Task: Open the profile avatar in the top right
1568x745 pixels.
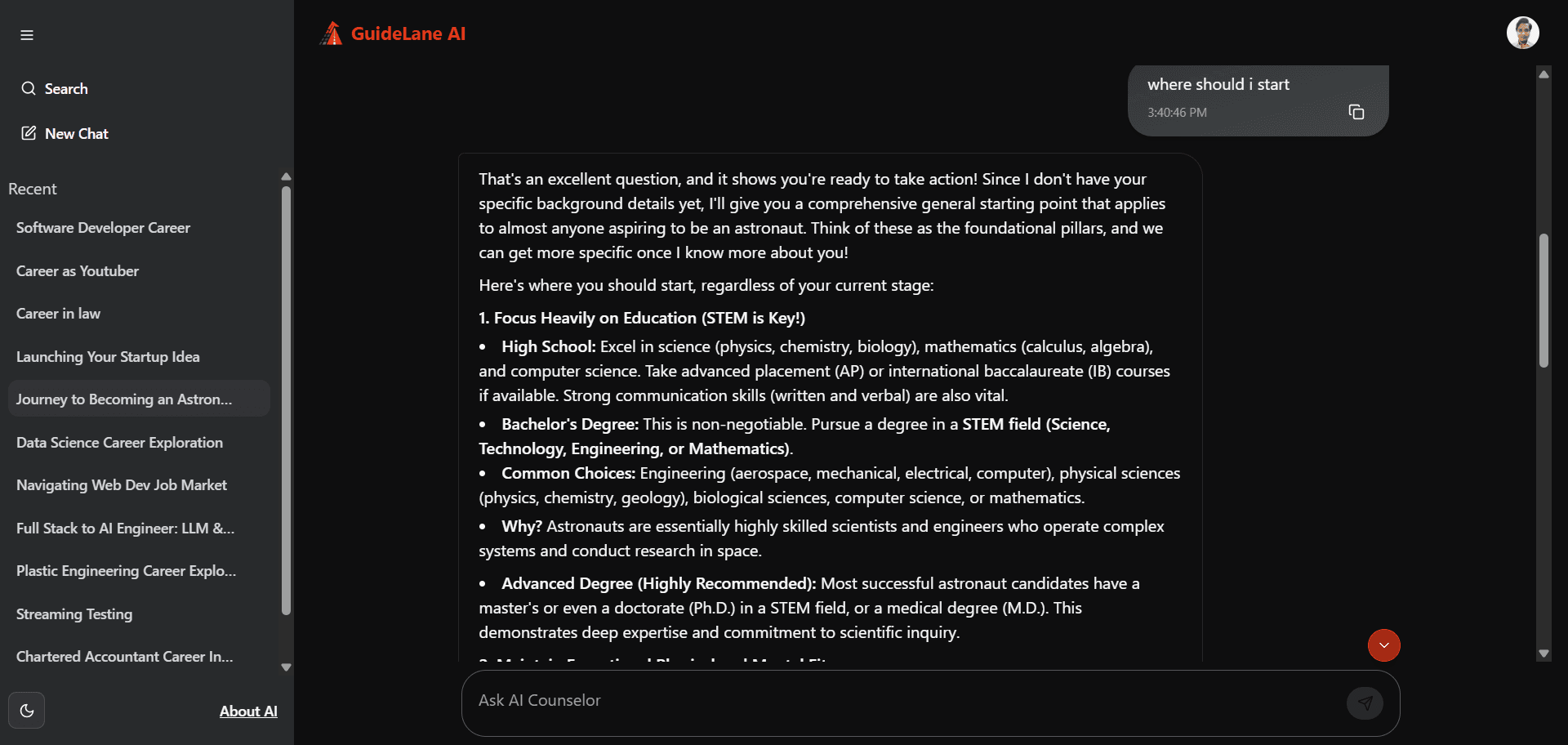Action: [x=1524, y=32]
